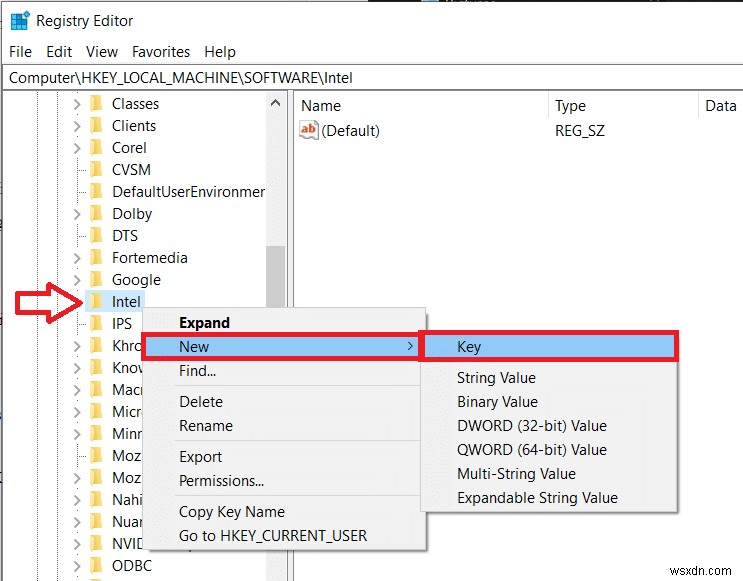Expand the Google key
743x581 pixels.
point(77,280)
